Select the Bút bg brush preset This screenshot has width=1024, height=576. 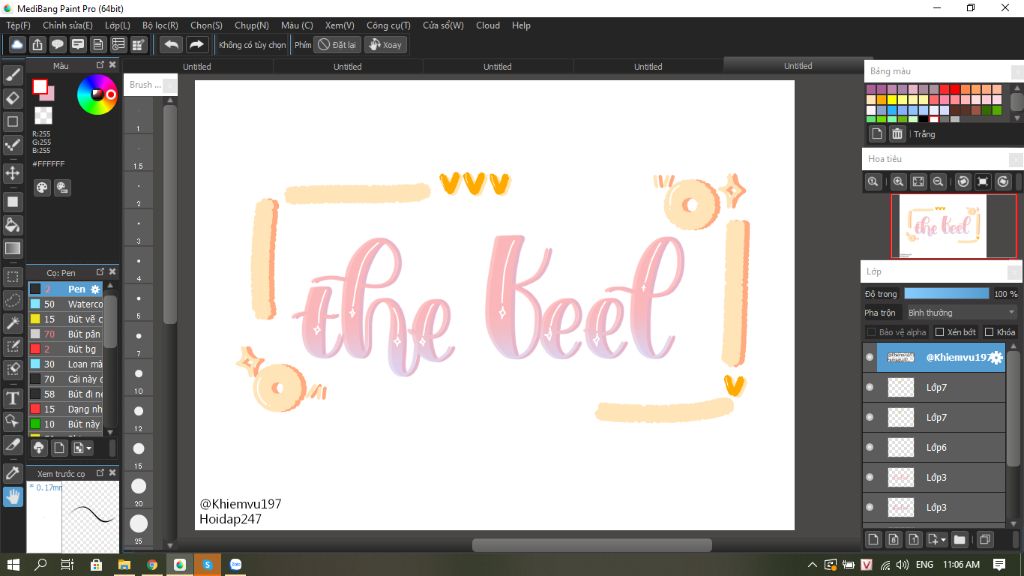click(x=66, y=349)
